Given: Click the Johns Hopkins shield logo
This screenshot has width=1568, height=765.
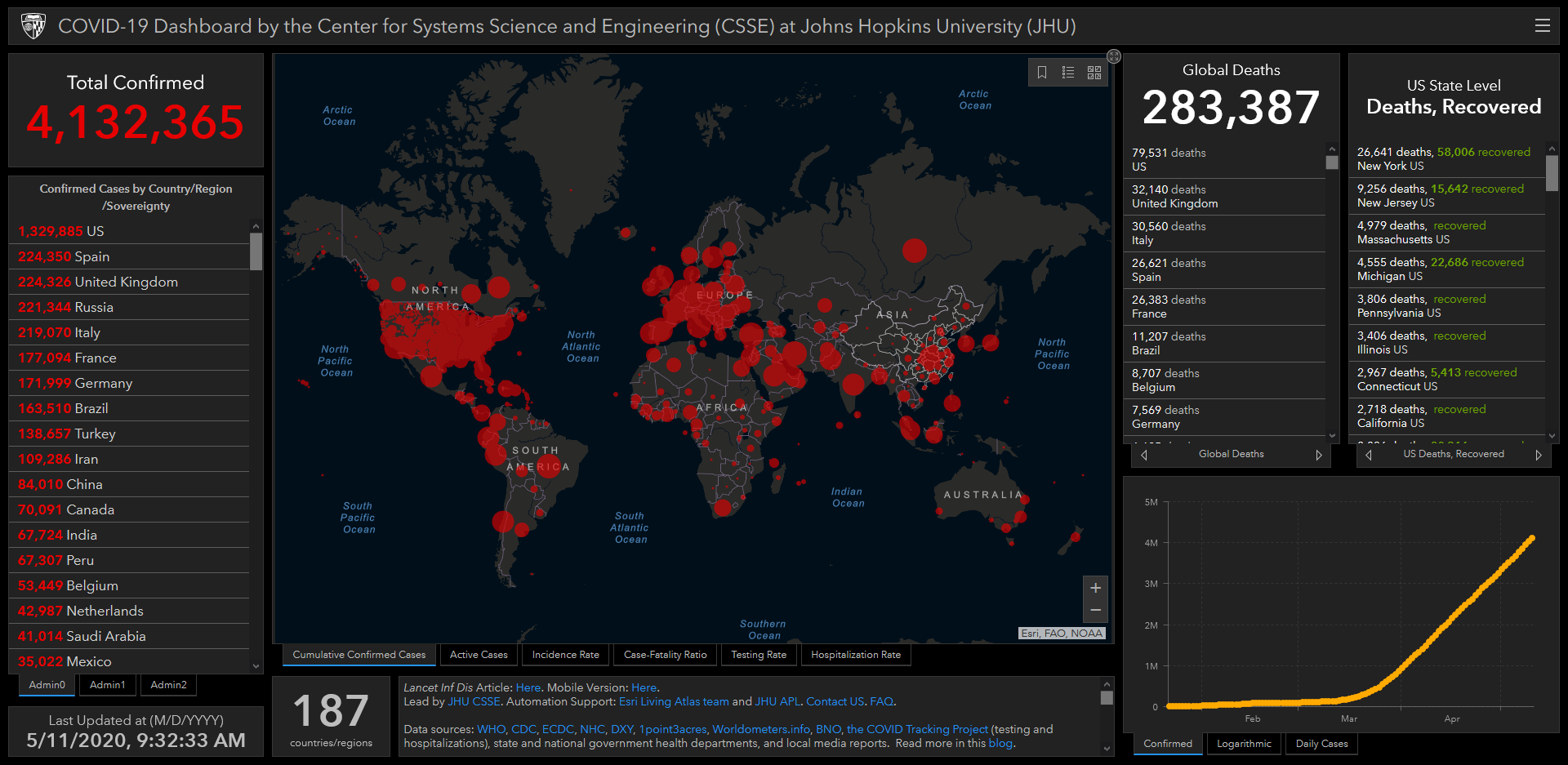Looking at the screenshot, I should click(33, 26).
